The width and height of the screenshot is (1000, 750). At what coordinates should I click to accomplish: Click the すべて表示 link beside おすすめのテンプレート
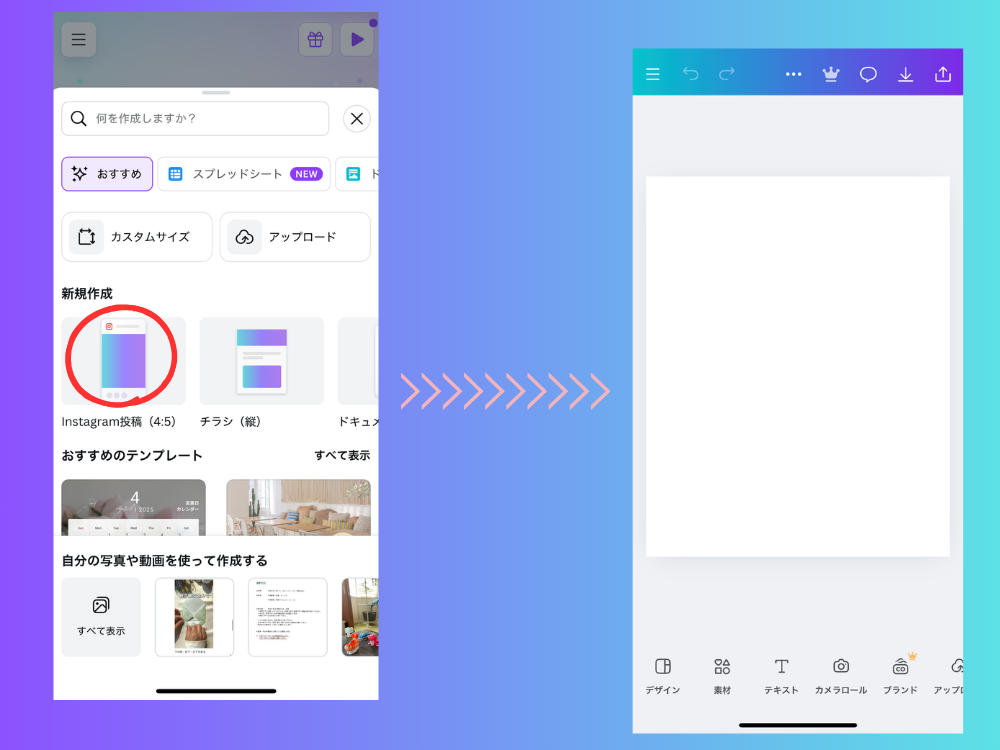pyautogui.click(x=342, y=456)
